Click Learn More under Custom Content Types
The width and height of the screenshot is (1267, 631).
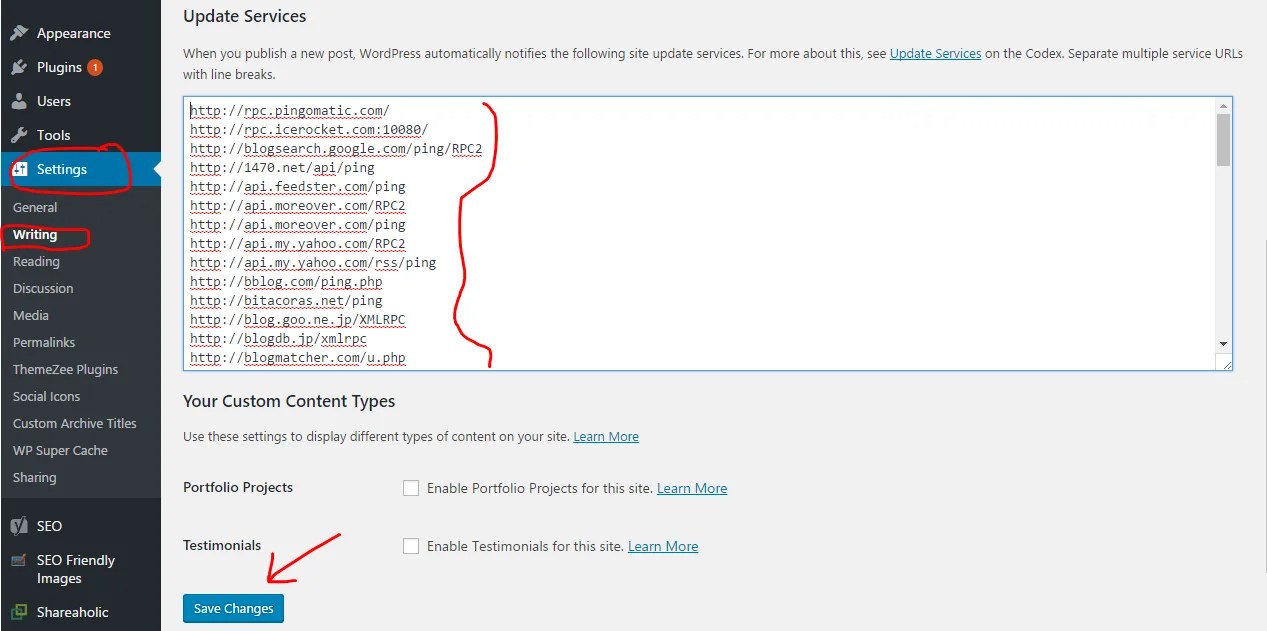(606, 436)
